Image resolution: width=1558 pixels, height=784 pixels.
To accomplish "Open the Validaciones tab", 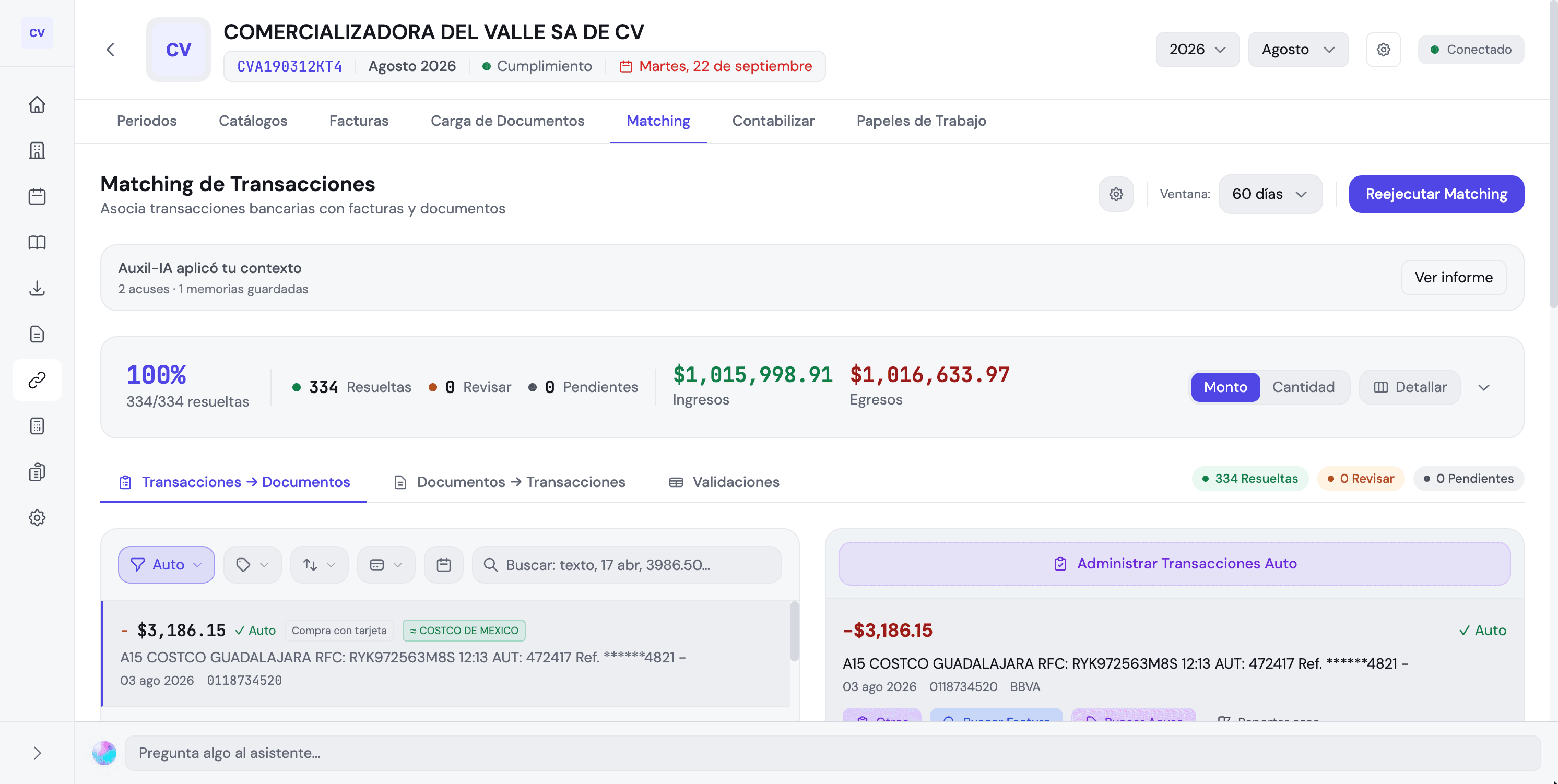I will point(724,482).
